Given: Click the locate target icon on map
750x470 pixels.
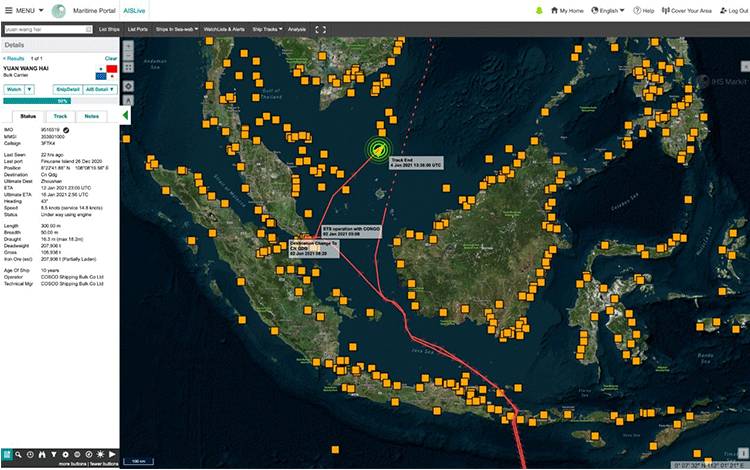Looking at the screenshot, I should 128,87.
